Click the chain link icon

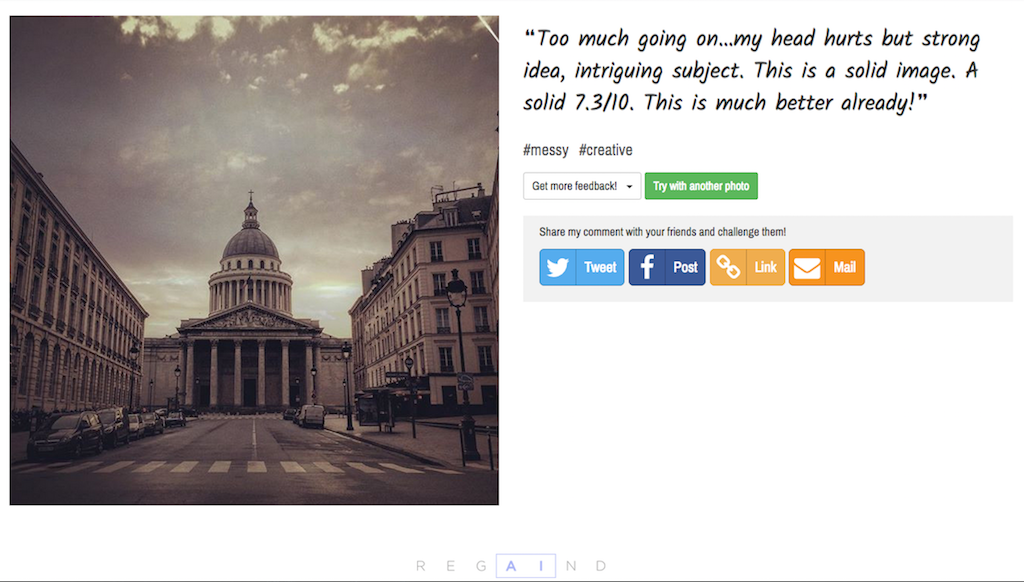(x=728, y=267)
